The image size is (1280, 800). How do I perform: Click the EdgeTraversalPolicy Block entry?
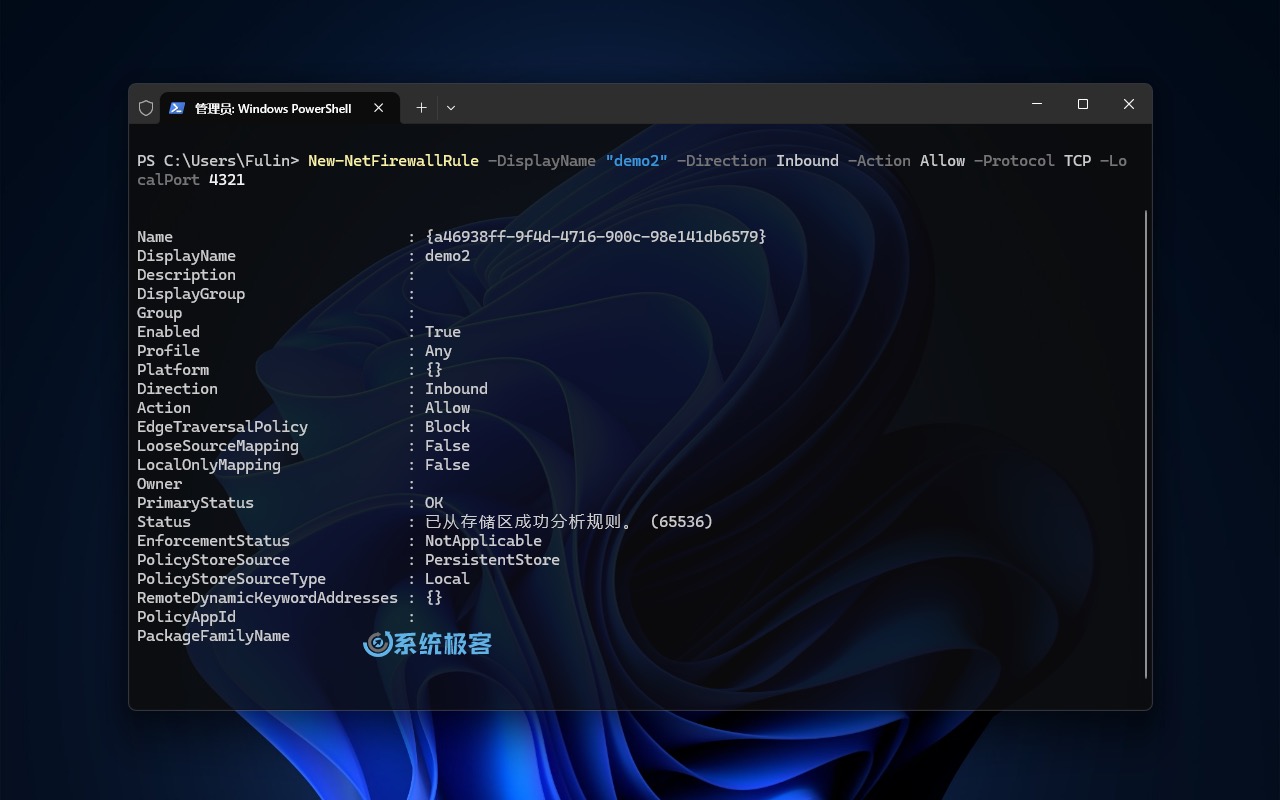447,426
